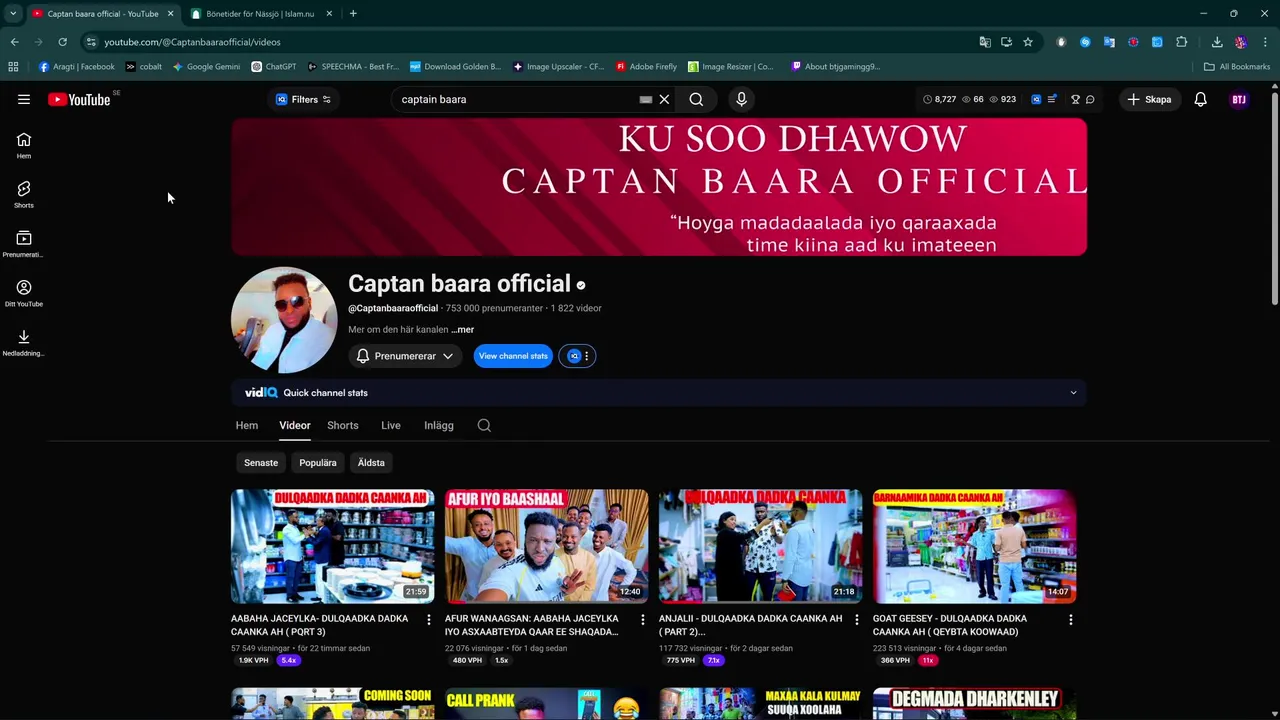Open the Chrome profile avatar

[x=1241, y=42]
